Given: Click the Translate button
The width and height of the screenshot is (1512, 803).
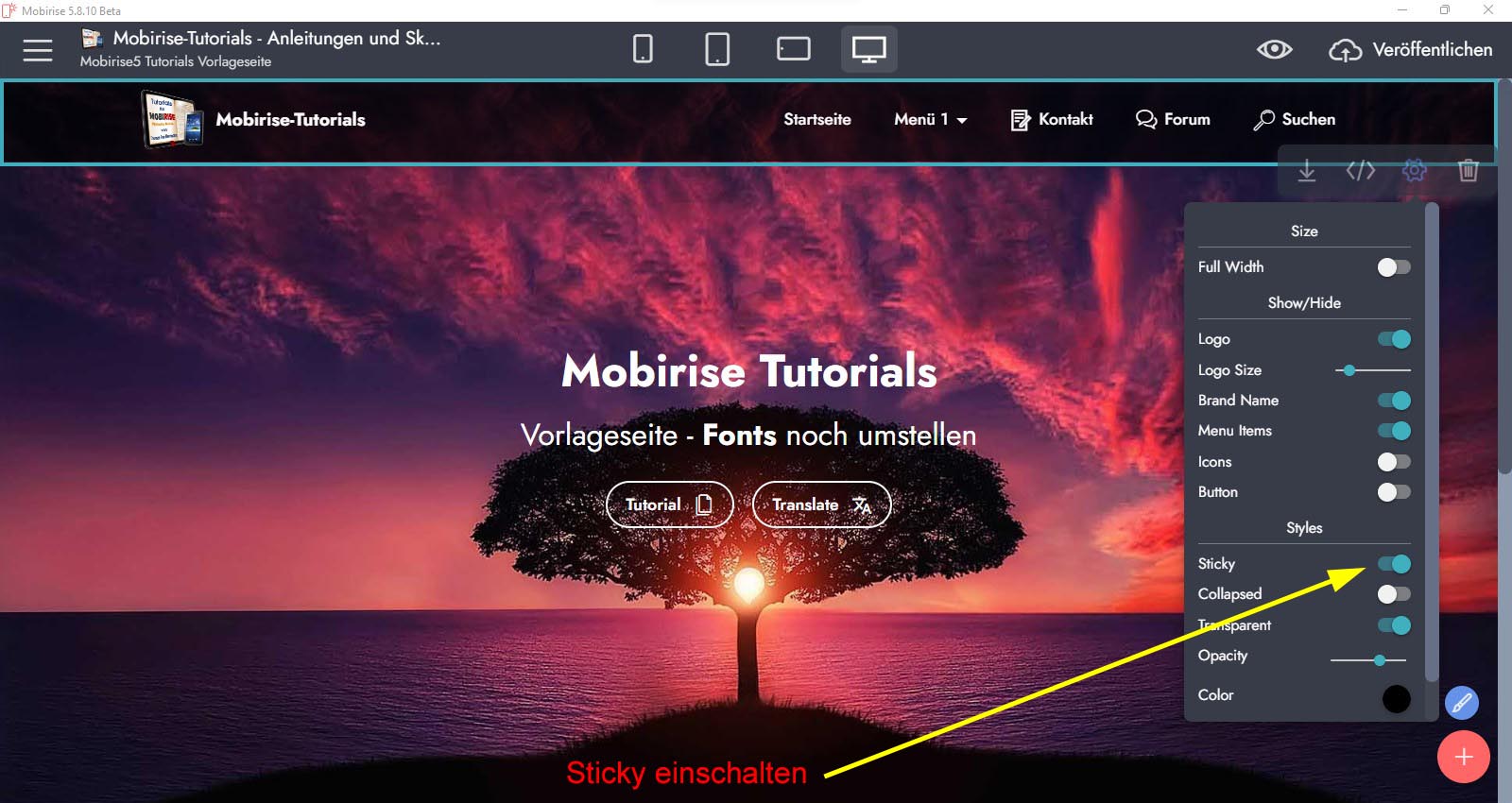Looking at the screenshot, I should (822, 504).
